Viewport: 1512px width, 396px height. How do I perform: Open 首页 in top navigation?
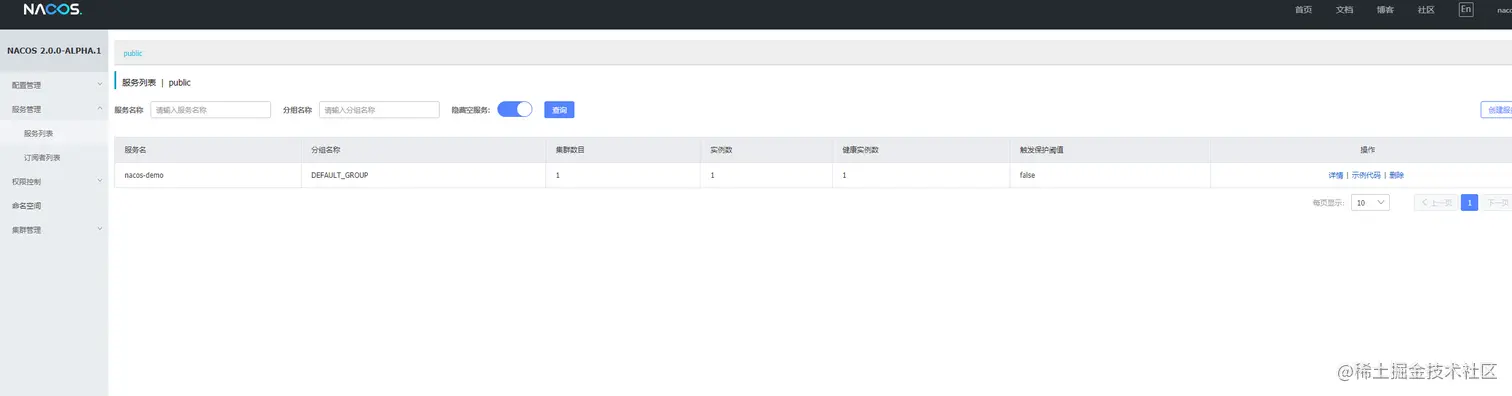(x=1303, y=9)
